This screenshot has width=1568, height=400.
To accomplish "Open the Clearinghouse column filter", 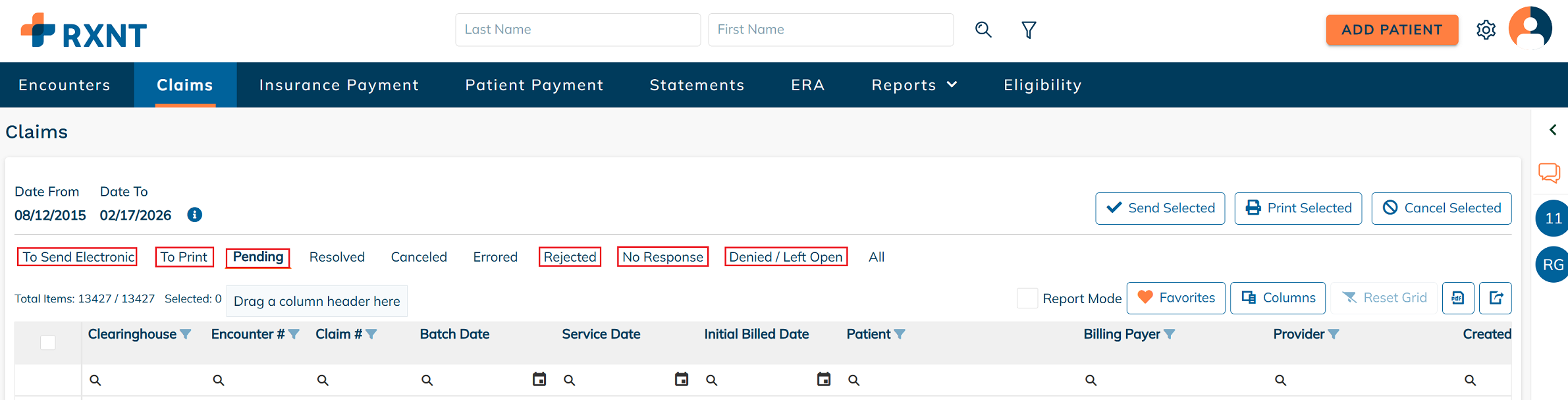I will (186, 335).
